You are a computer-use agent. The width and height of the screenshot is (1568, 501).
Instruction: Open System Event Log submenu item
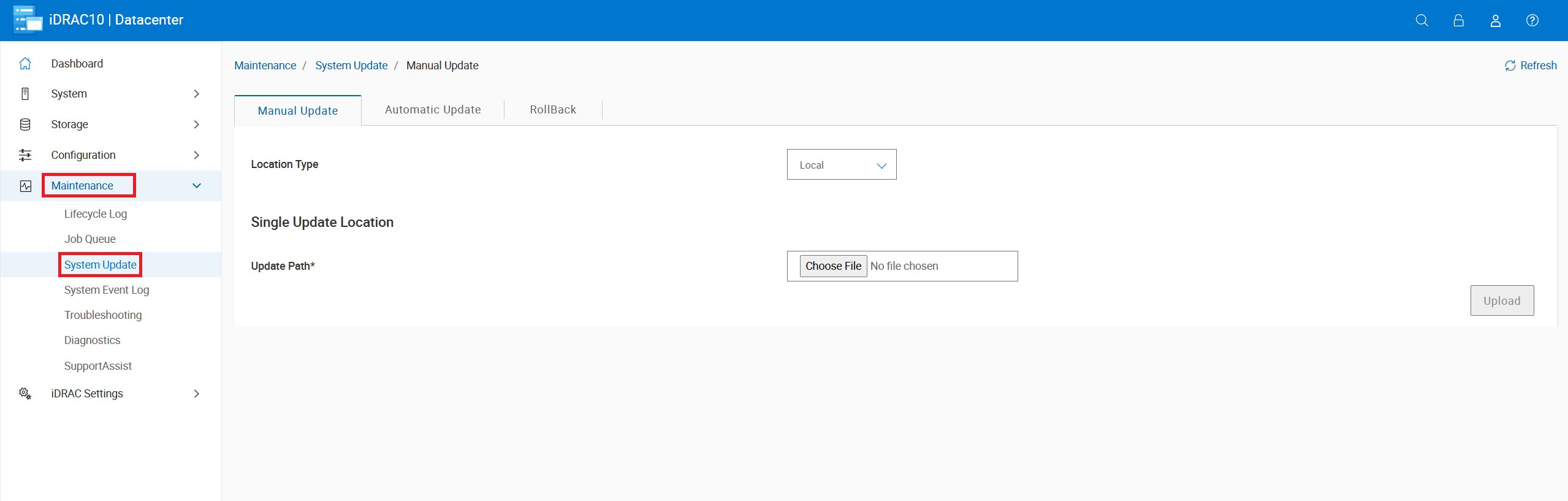coord(107,290)
